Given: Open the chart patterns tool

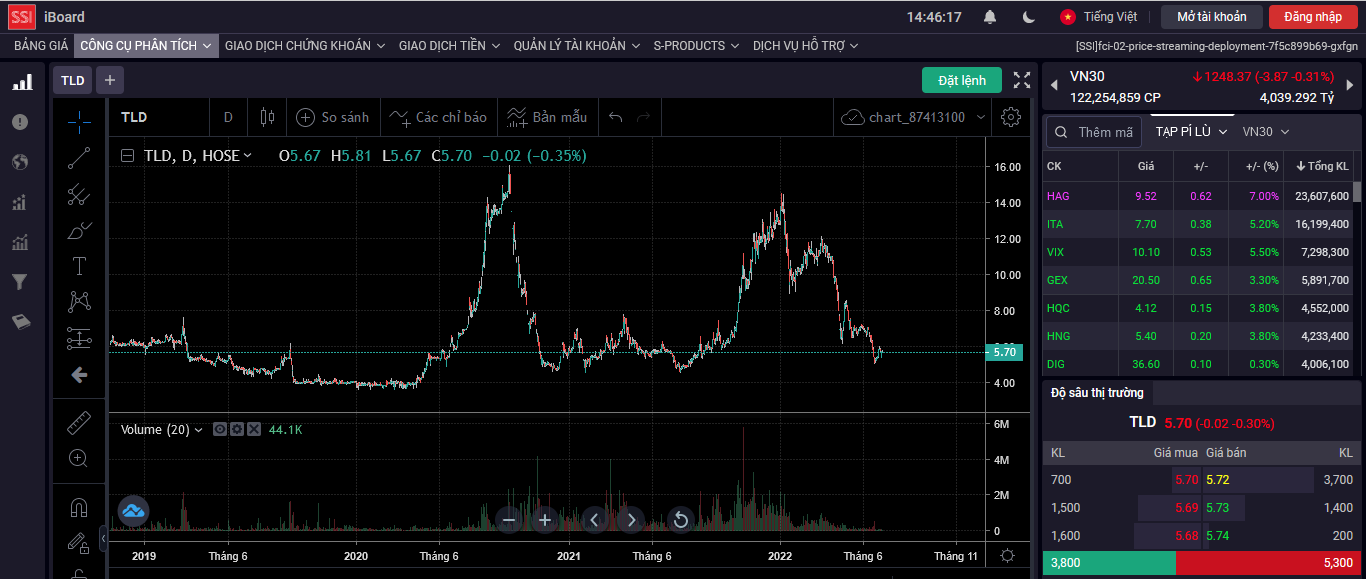Looking at the screenshot, I should (79, 301).
